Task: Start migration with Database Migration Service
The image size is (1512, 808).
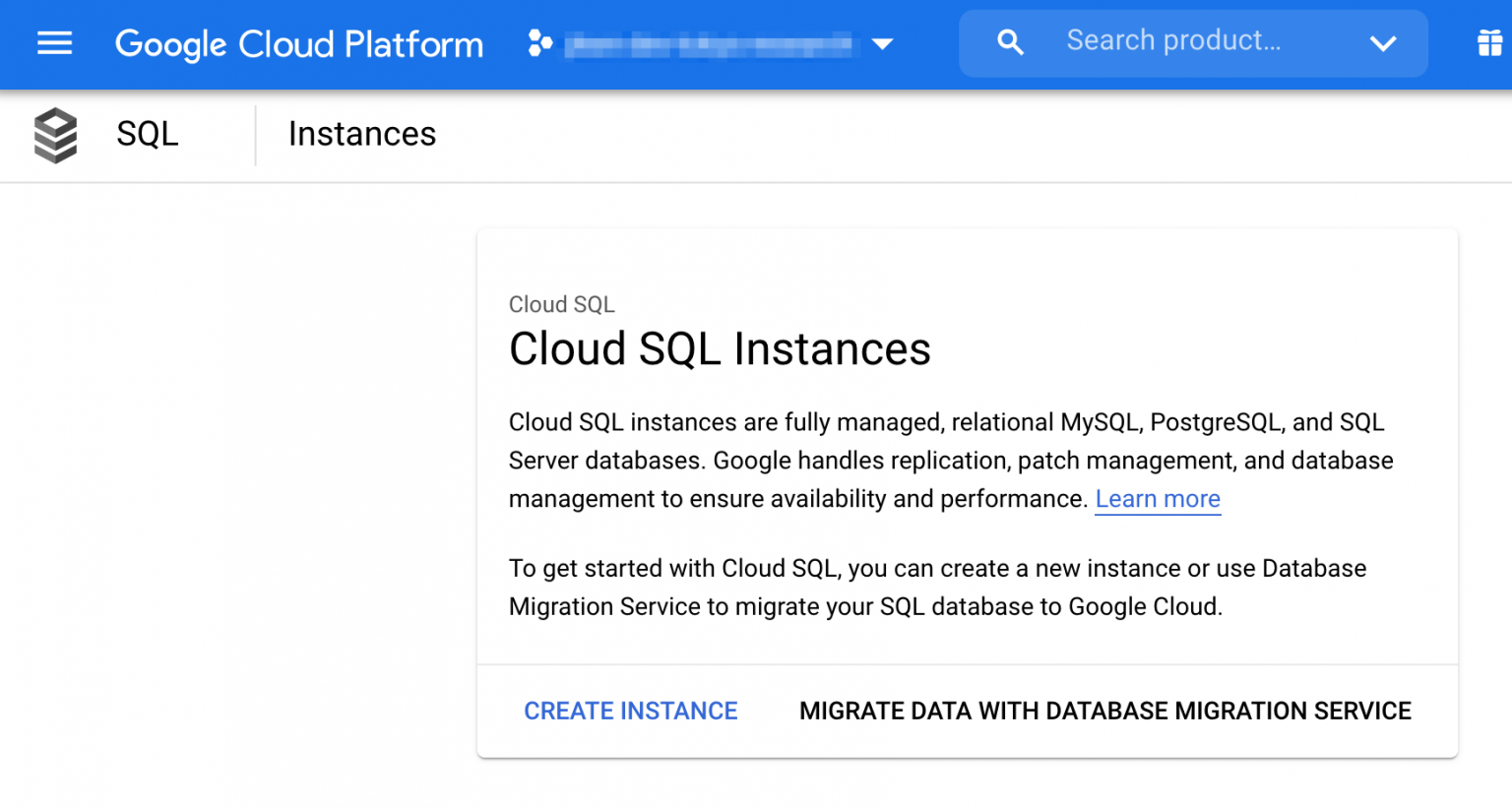Action: click(1104, 711)
